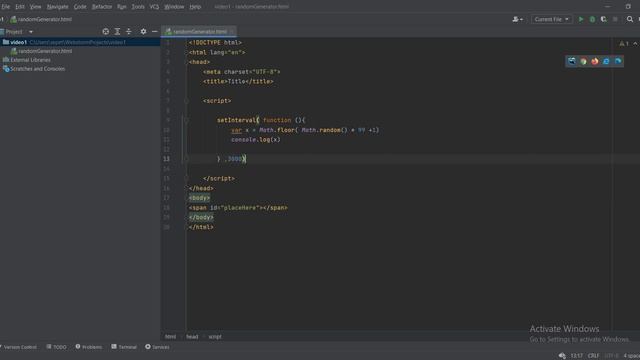Image resolution: width=640 pixels, height=360 pixels.
Task: Open Services tool window
Action: 157,347
